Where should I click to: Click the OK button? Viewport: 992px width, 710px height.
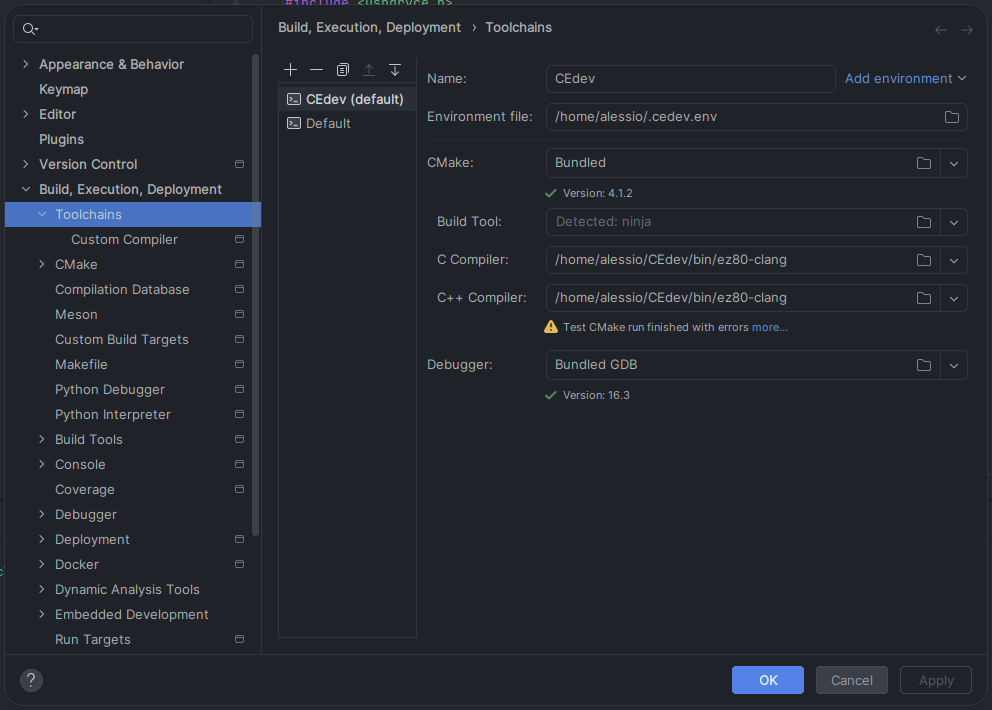(x=767, y=680)
